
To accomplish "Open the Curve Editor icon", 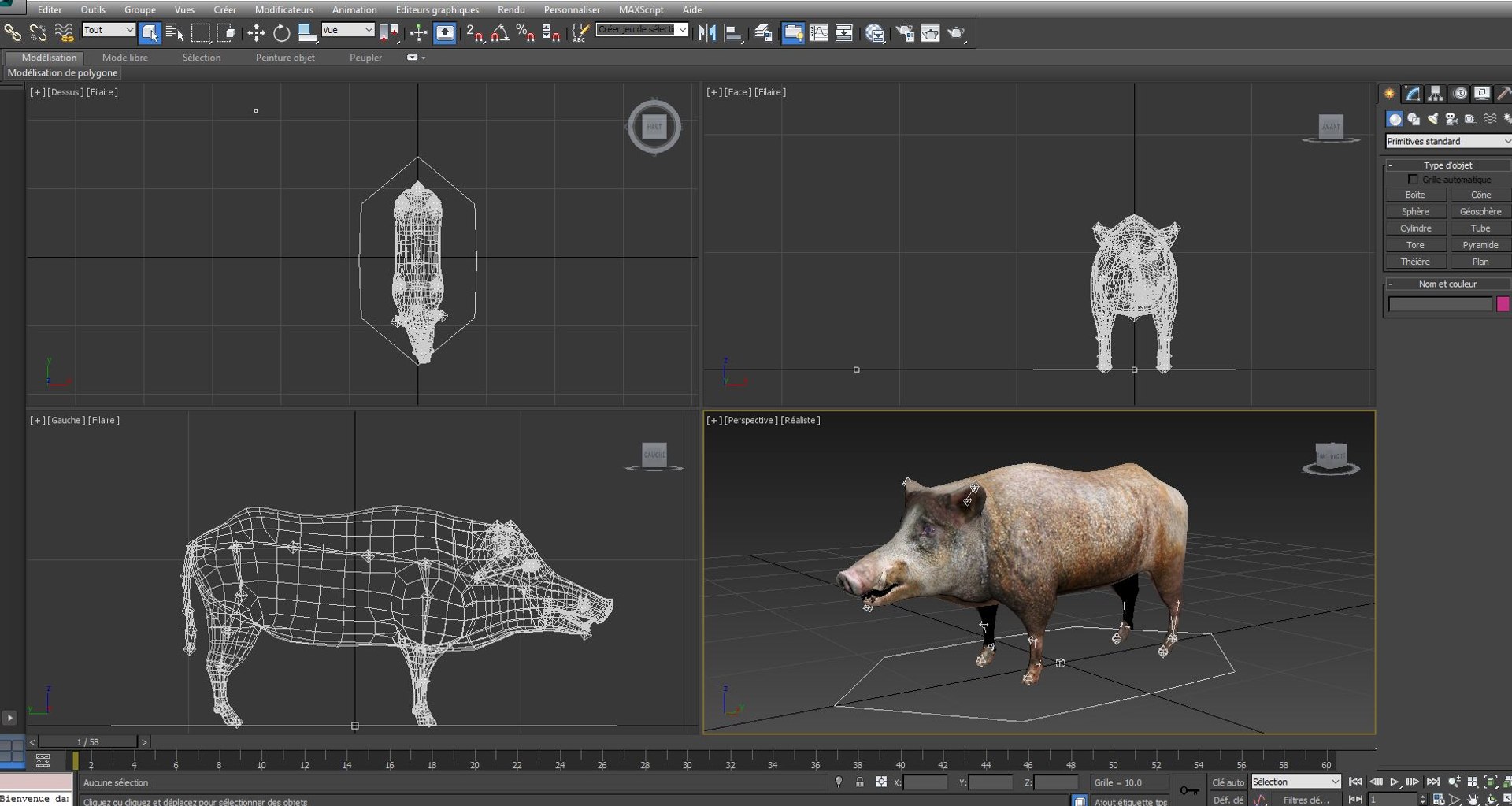I will pos(819,32).
